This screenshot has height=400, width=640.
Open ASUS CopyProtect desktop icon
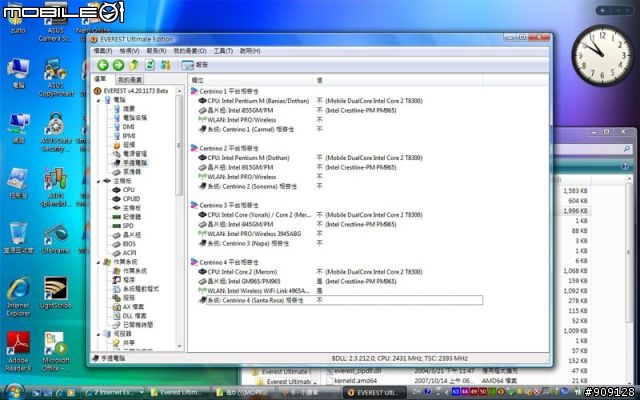point(56,78)
